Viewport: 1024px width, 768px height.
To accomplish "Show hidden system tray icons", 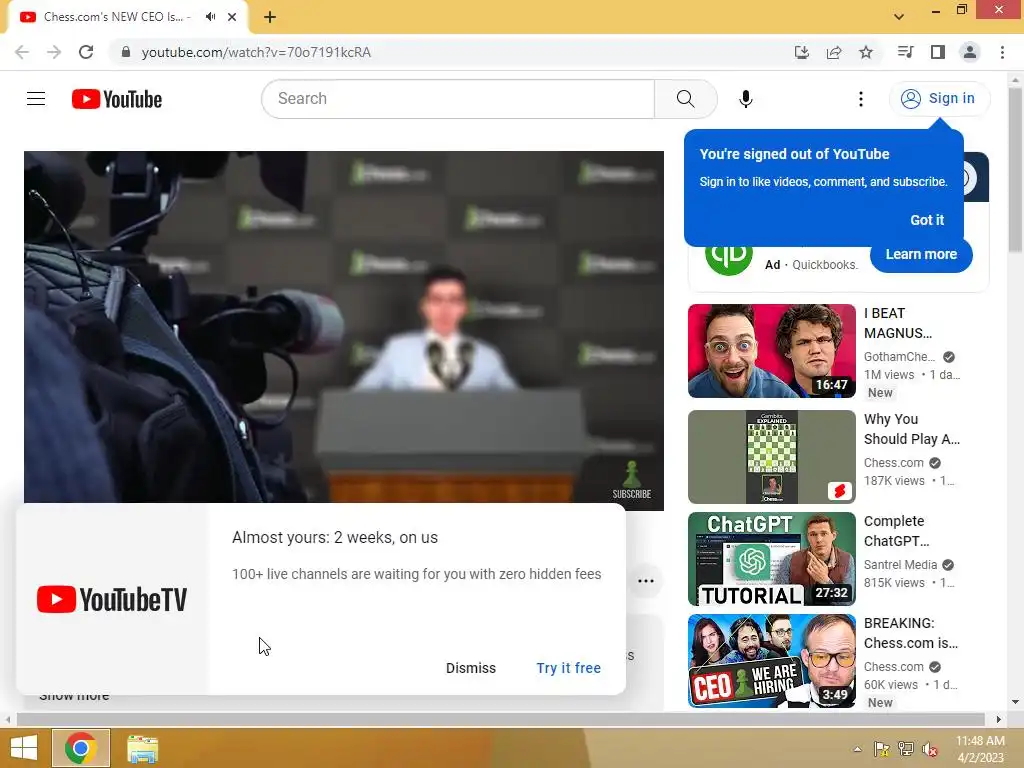I will click(x=857, y=749).
